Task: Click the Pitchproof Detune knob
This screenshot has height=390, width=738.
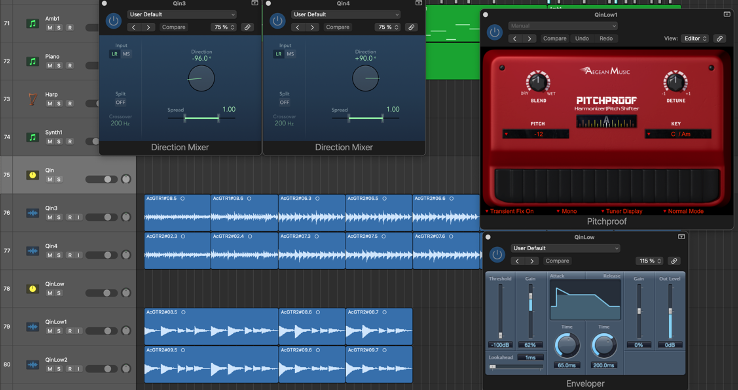Action: [x=675, y=82]
